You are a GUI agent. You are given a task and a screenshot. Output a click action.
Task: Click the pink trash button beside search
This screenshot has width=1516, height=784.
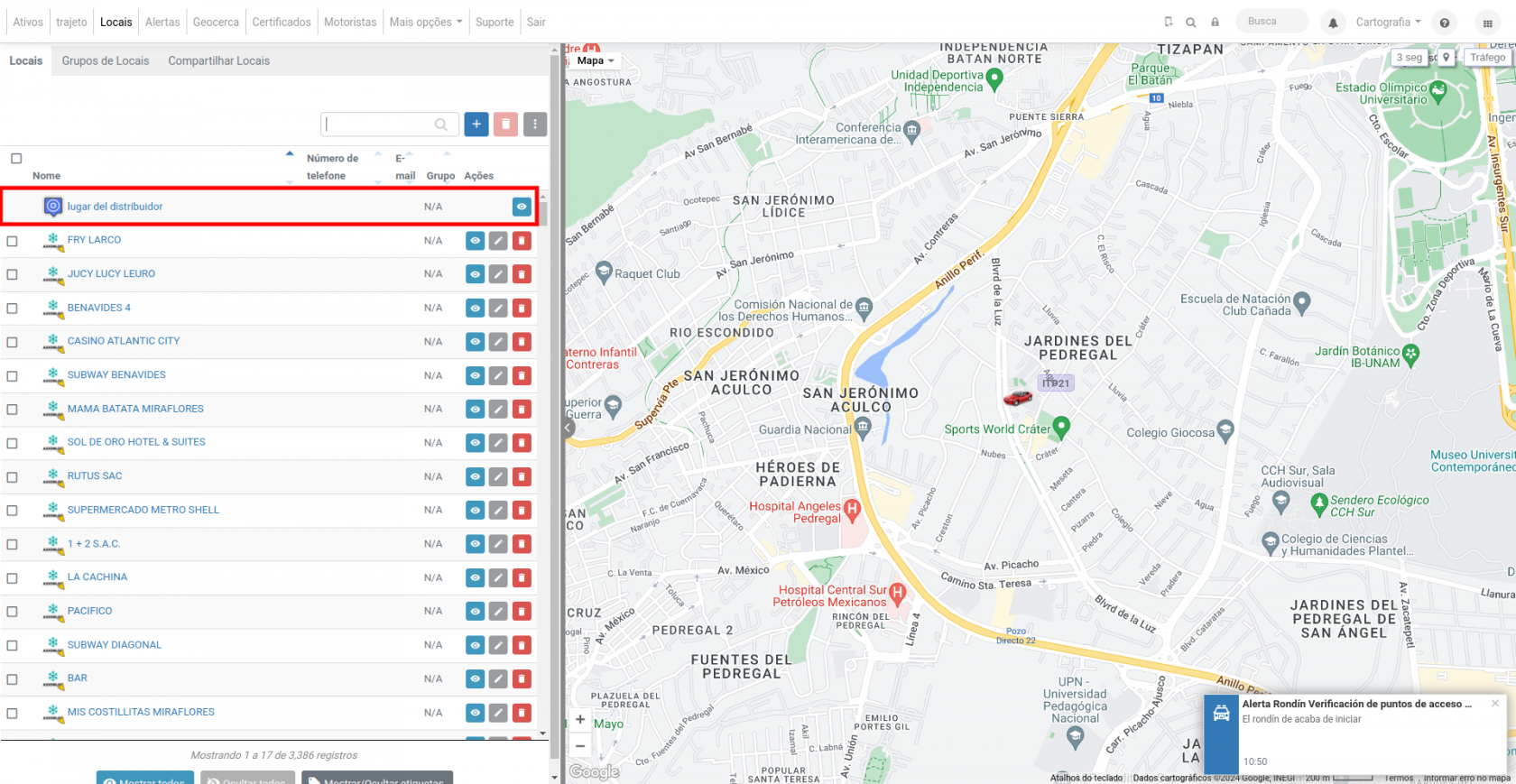pos(506,125)
